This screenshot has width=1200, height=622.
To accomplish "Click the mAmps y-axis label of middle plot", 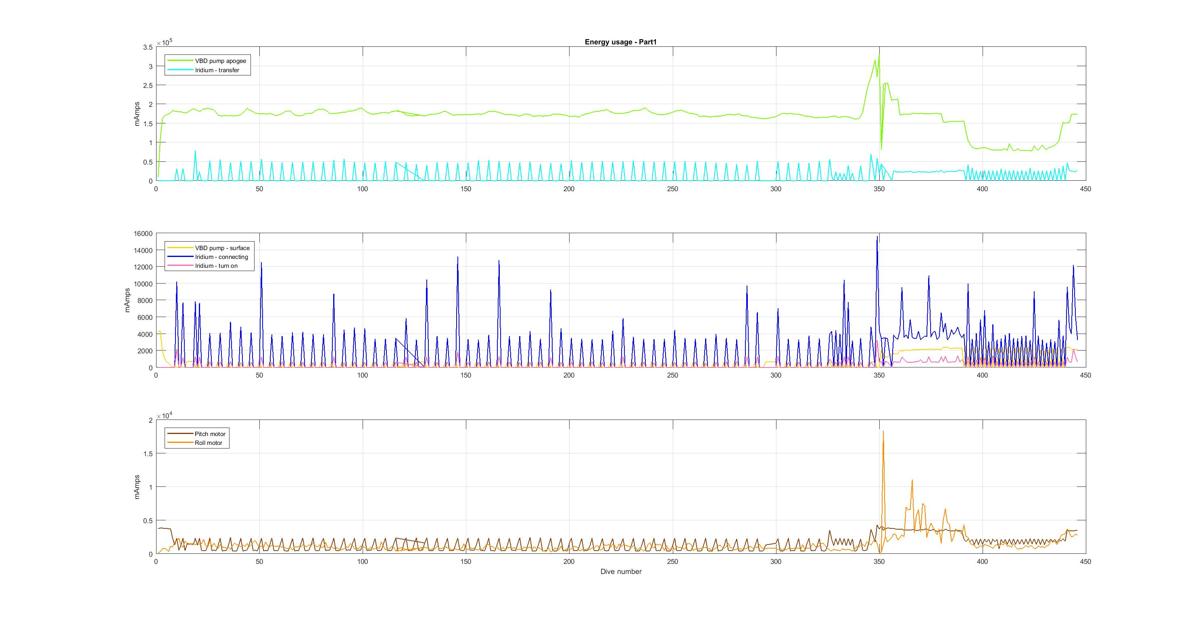I will click(x=127, y=301).
